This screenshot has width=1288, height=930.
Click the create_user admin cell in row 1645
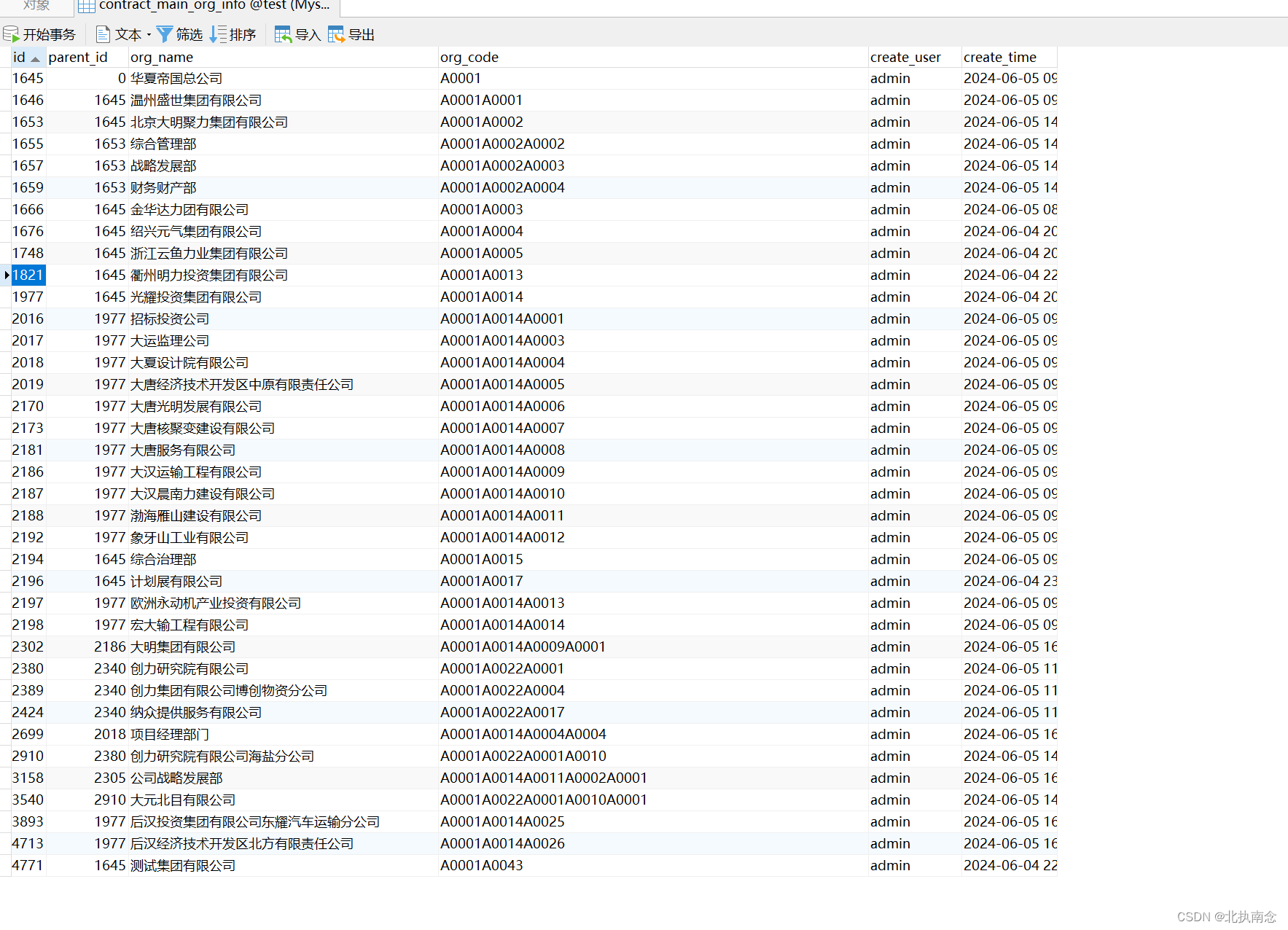click(x=914, y=79)
